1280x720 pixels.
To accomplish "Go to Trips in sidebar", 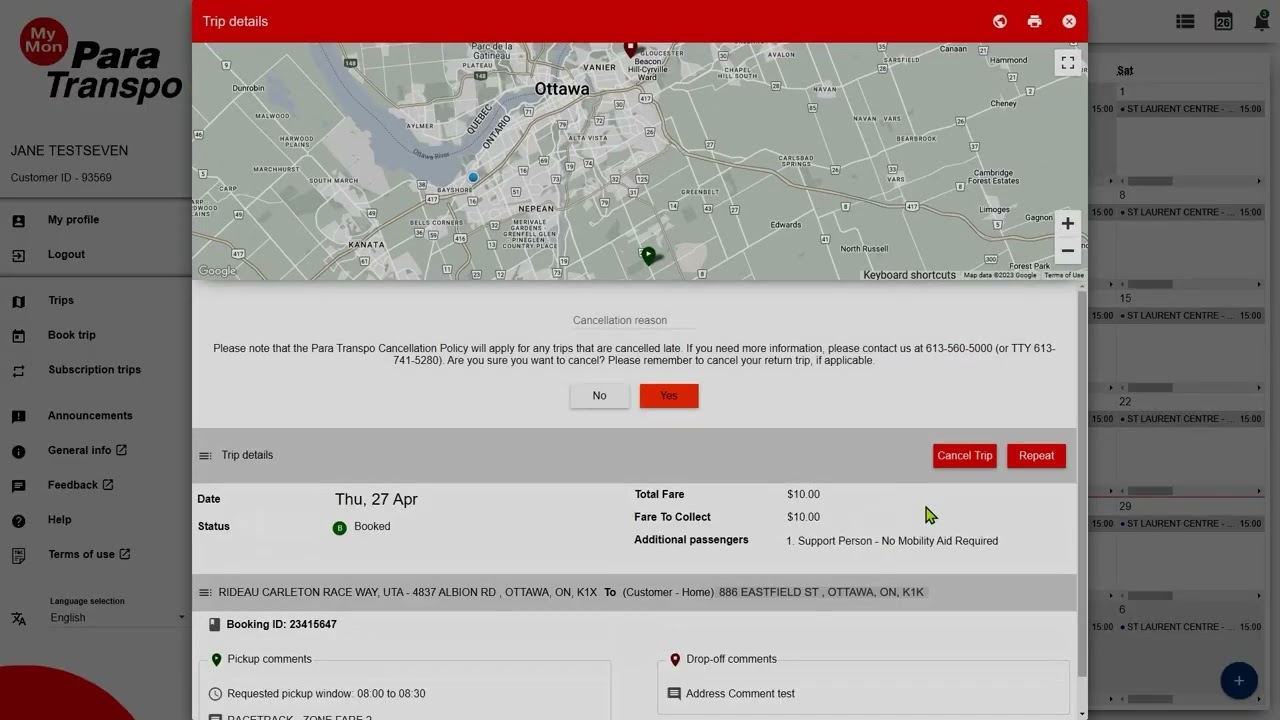I will pyautogui.click(x=61, y=300).
